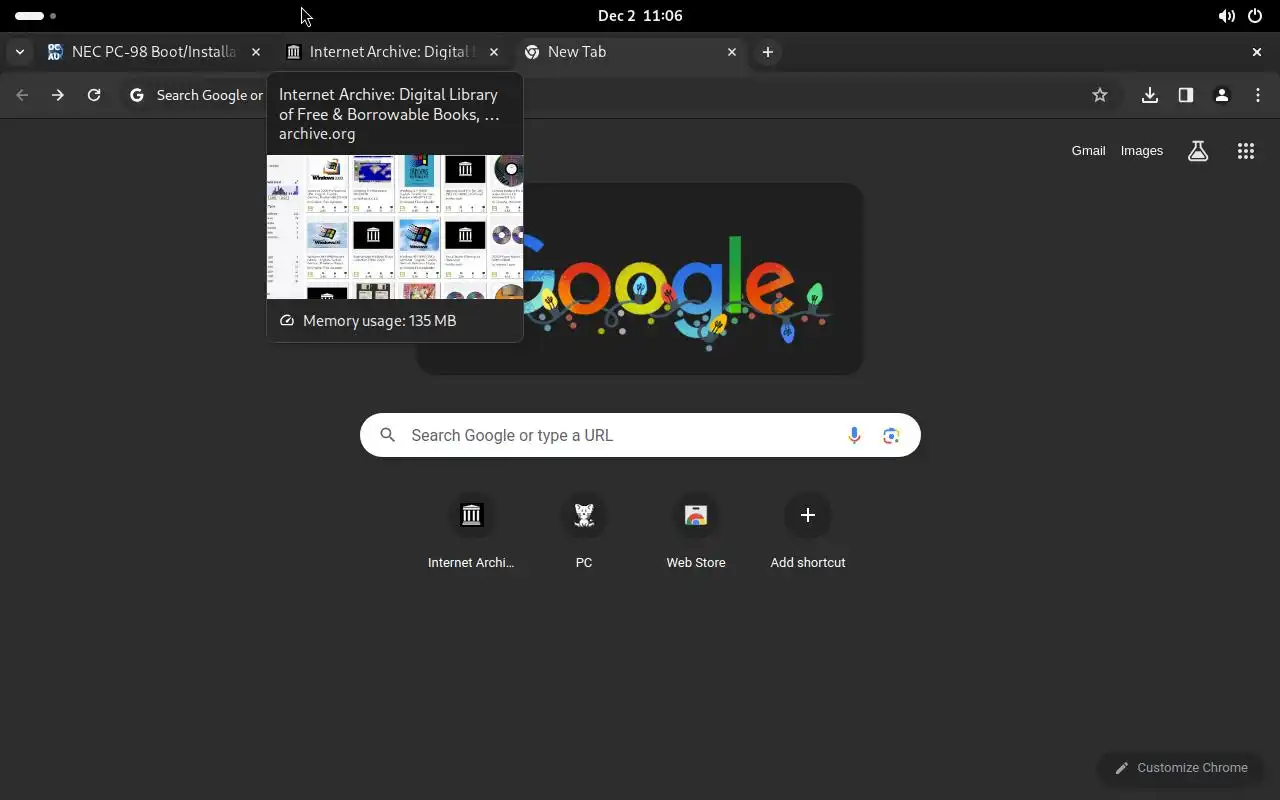Bookmark this tab with star icon
The width and height of the screenshot is (1280, 800).
(x=1100, y=95)
